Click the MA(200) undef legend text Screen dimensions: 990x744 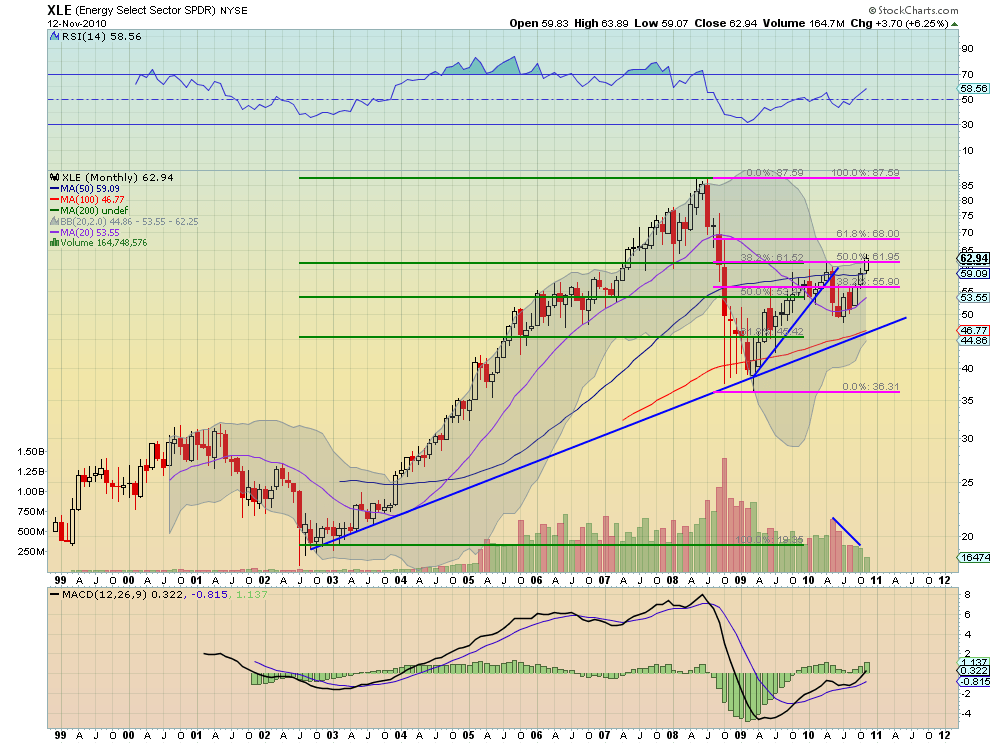95,210
